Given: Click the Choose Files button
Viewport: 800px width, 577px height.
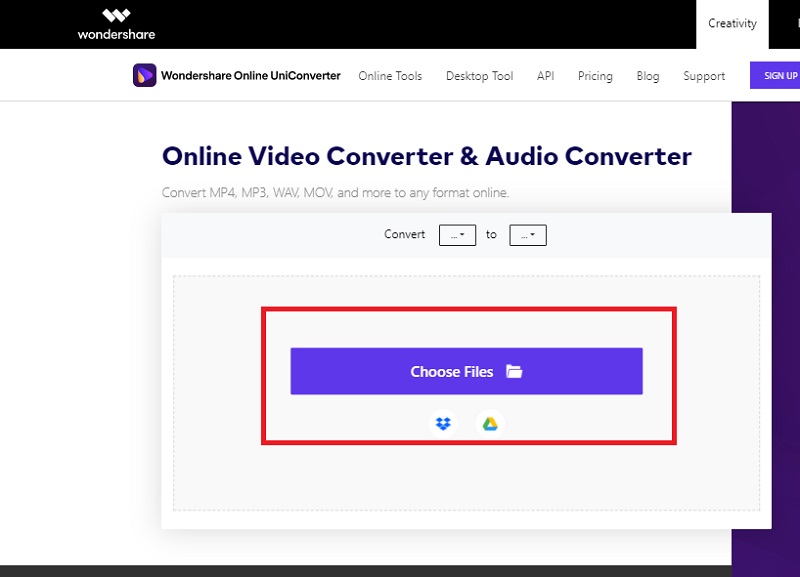Looking at the screenshot, I should tap(466, 371).
